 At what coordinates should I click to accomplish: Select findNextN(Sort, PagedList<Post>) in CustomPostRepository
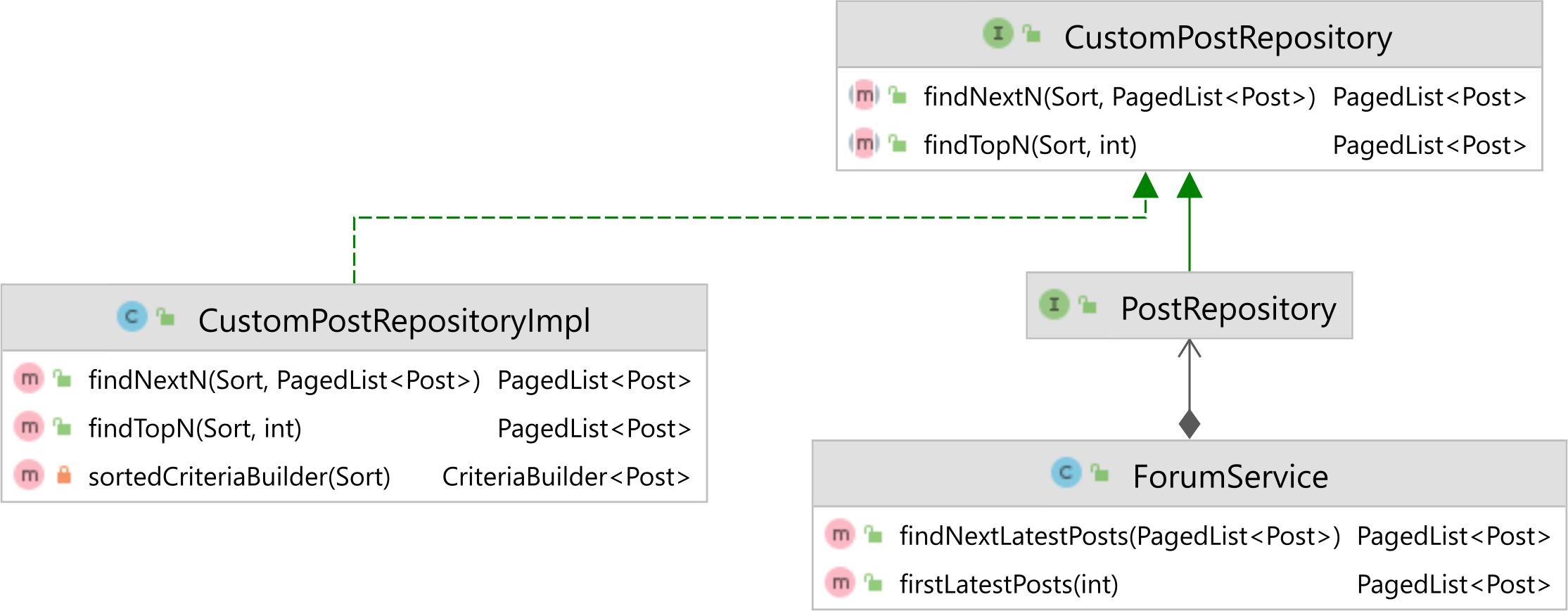pyautogui.click(x=1119, y=97)
